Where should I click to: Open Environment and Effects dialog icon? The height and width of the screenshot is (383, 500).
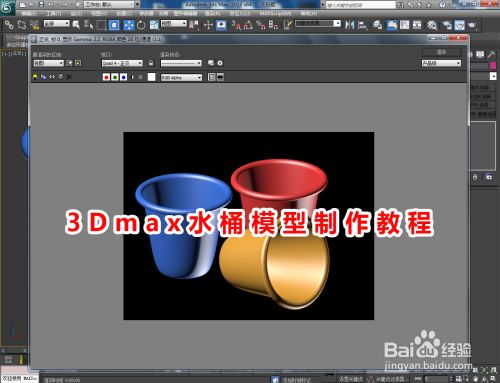click(220, 63)
